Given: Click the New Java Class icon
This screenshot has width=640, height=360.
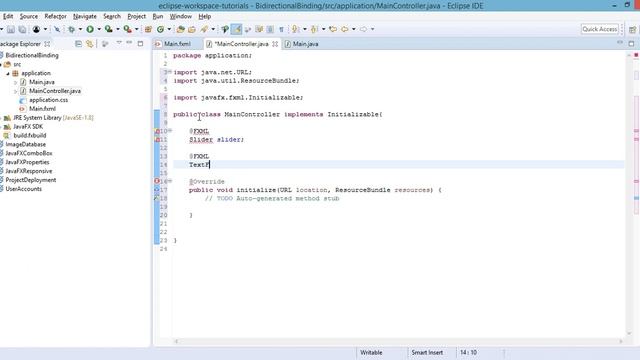Looking at the screenshot, I should pos(160,29).
